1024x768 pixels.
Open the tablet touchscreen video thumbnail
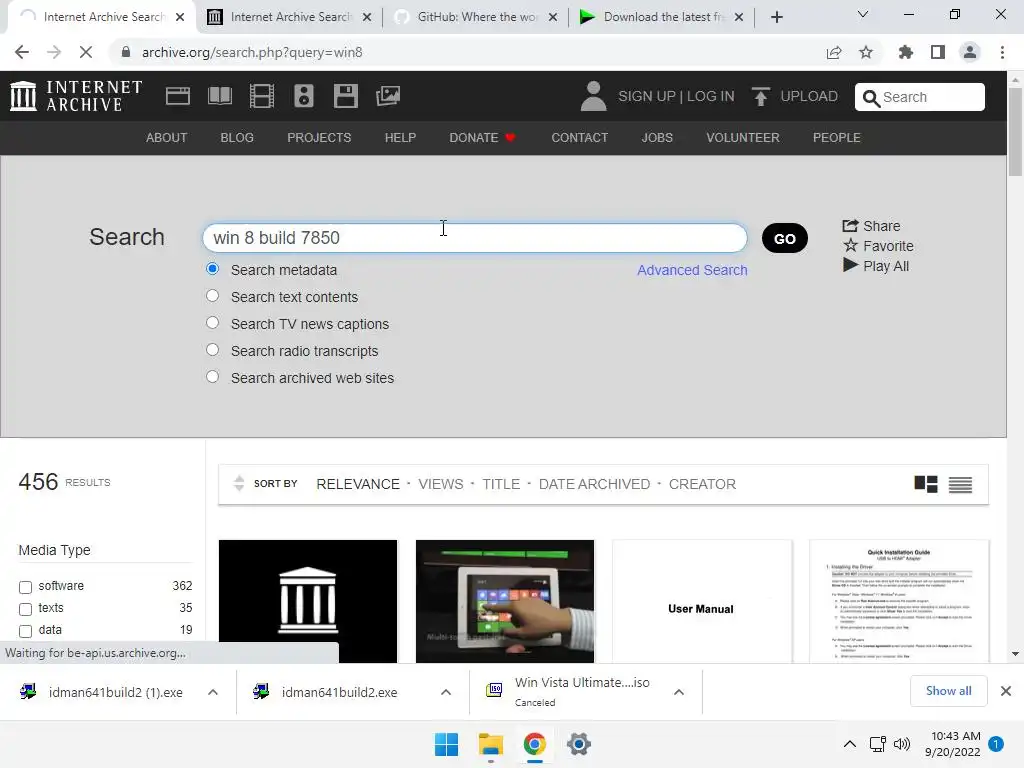coord(505,601)
